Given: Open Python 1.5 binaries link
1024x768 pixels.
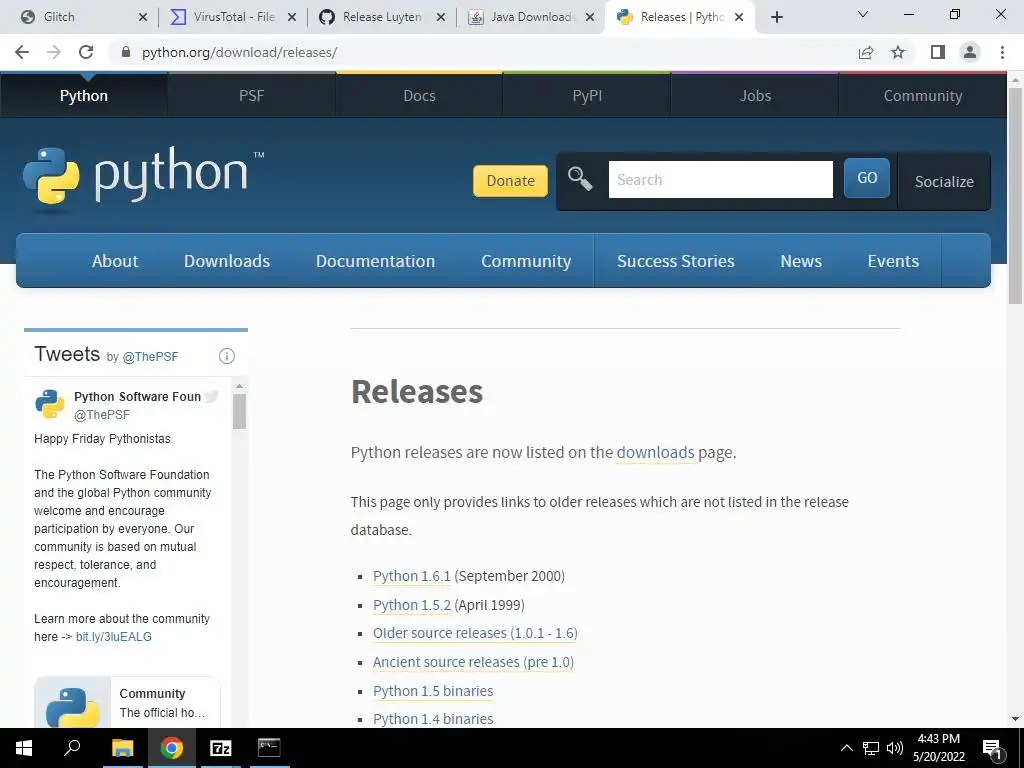Looking at the screenshot, I should [433, 691].
